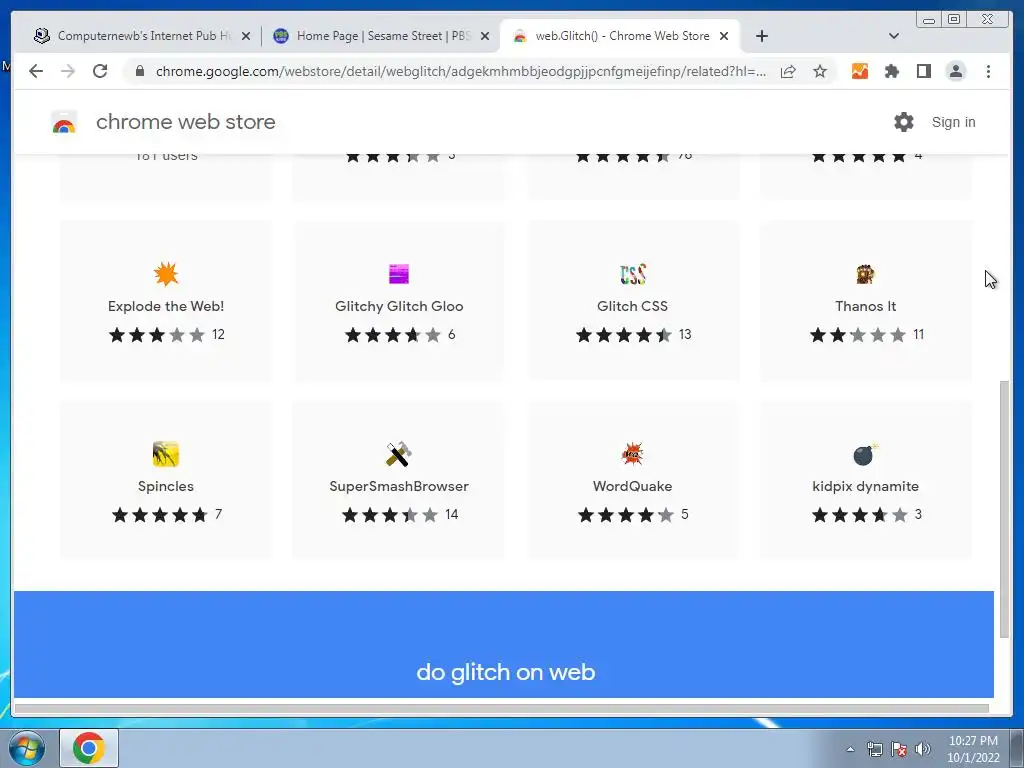Go back to the previous page

pos(36,71)
